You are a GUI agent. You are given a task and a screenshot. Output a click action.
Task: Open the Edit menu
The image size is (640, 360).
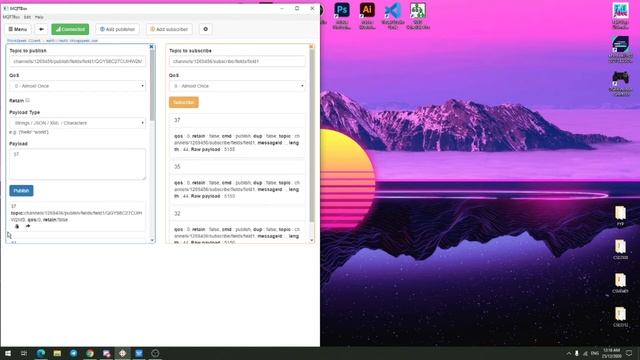pyautogui.click(x=27, y=17)
